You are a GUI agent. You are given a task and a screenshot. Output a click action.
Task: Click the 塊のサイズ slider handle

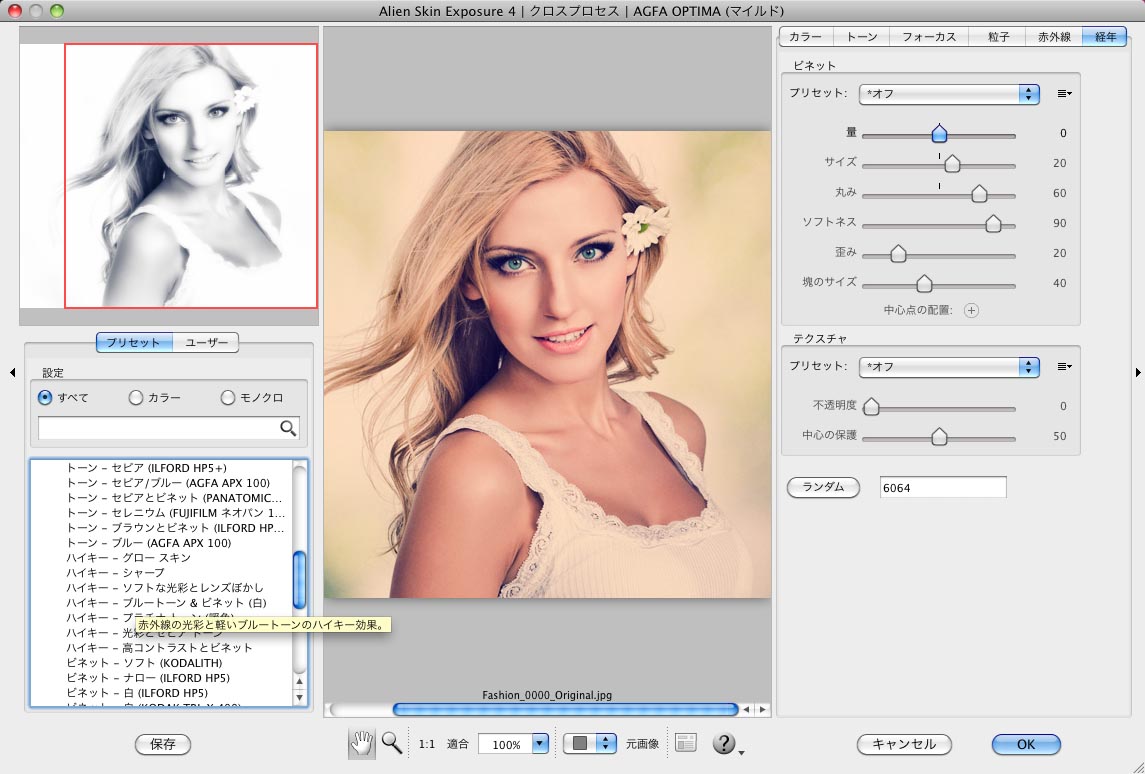click(x=924, y=283)
